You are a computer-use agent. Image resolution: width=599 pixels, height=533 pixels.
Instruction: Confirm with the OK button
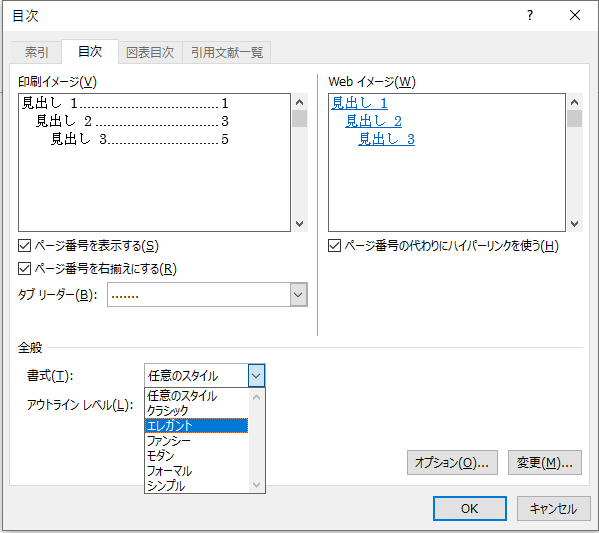[x=470, y=509]
